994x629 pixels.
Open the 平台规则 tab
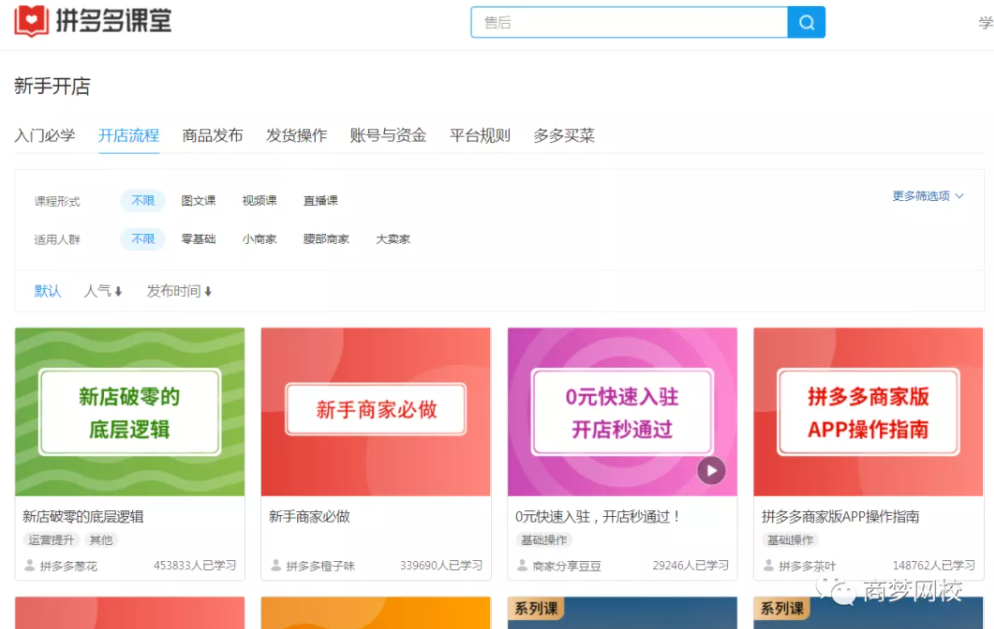[480, 136]
